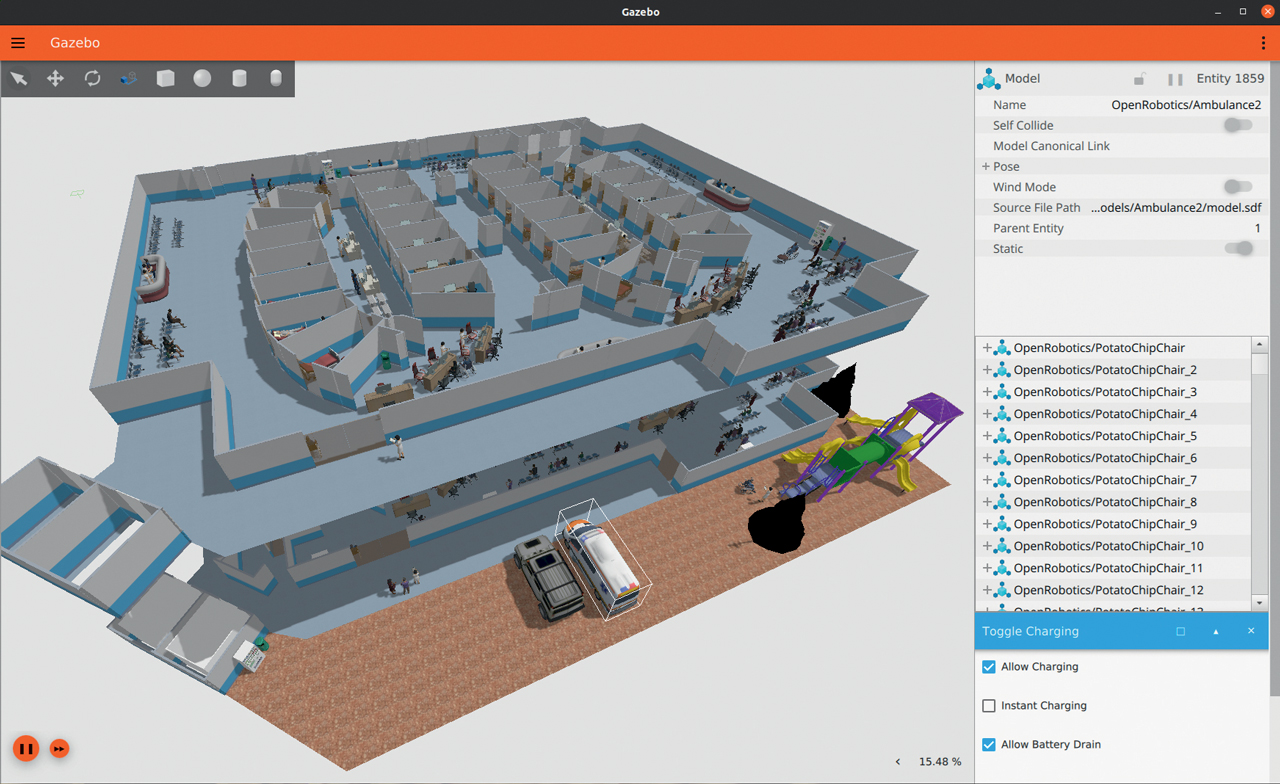Collapse the Toggle Charging panel

pos(1216,632)
